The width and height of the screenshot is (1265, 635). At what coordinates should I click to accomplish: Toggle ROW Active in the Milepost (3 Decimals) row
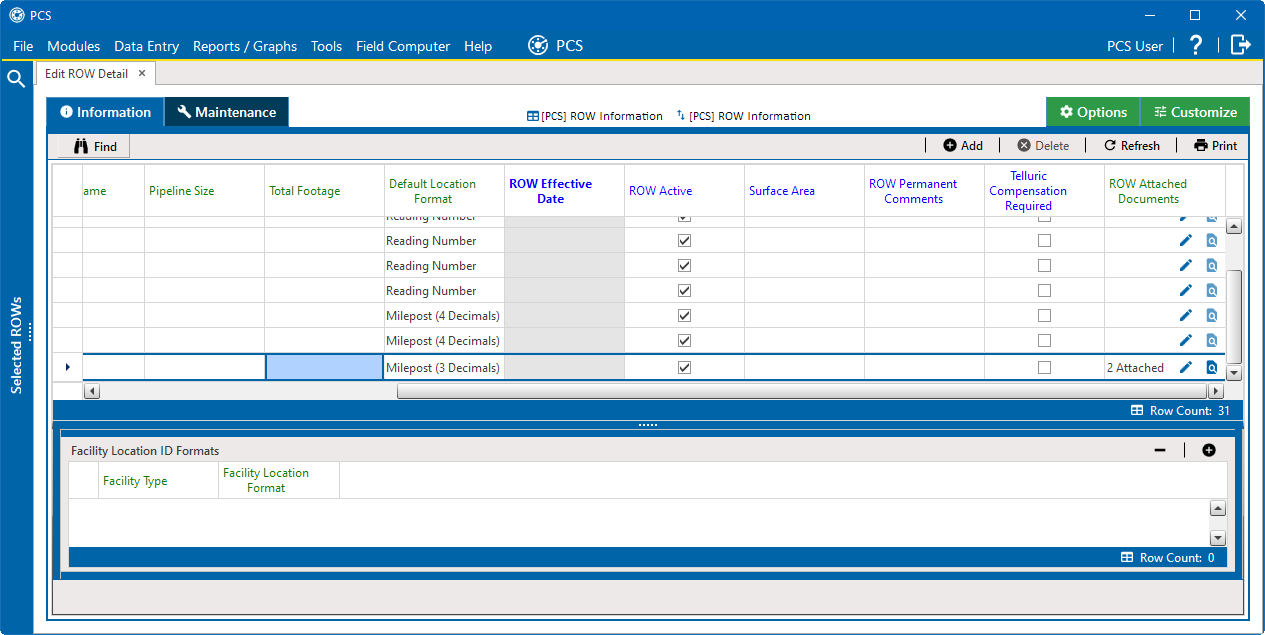click(x=685, y=367)
